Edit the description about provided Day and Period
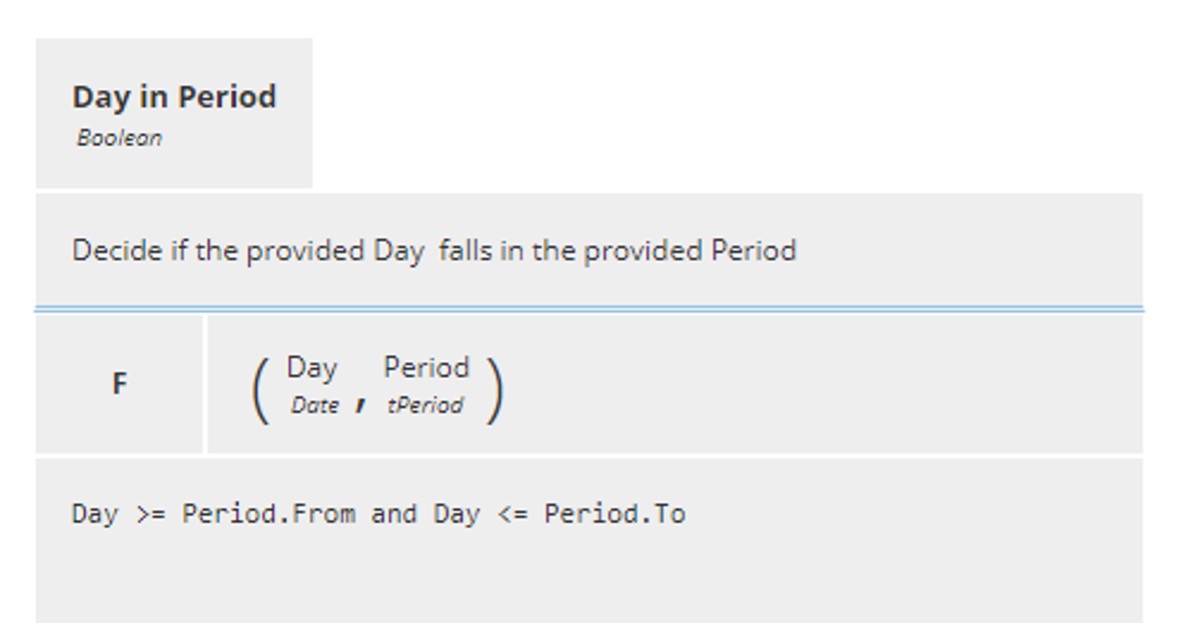The width and height of the screenshot is (1180, 624). click(x=434, y=250)
